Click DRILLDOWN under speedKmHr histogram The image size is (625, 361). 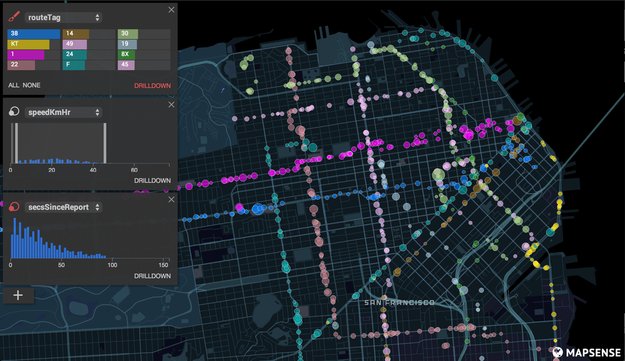(152, 180)
